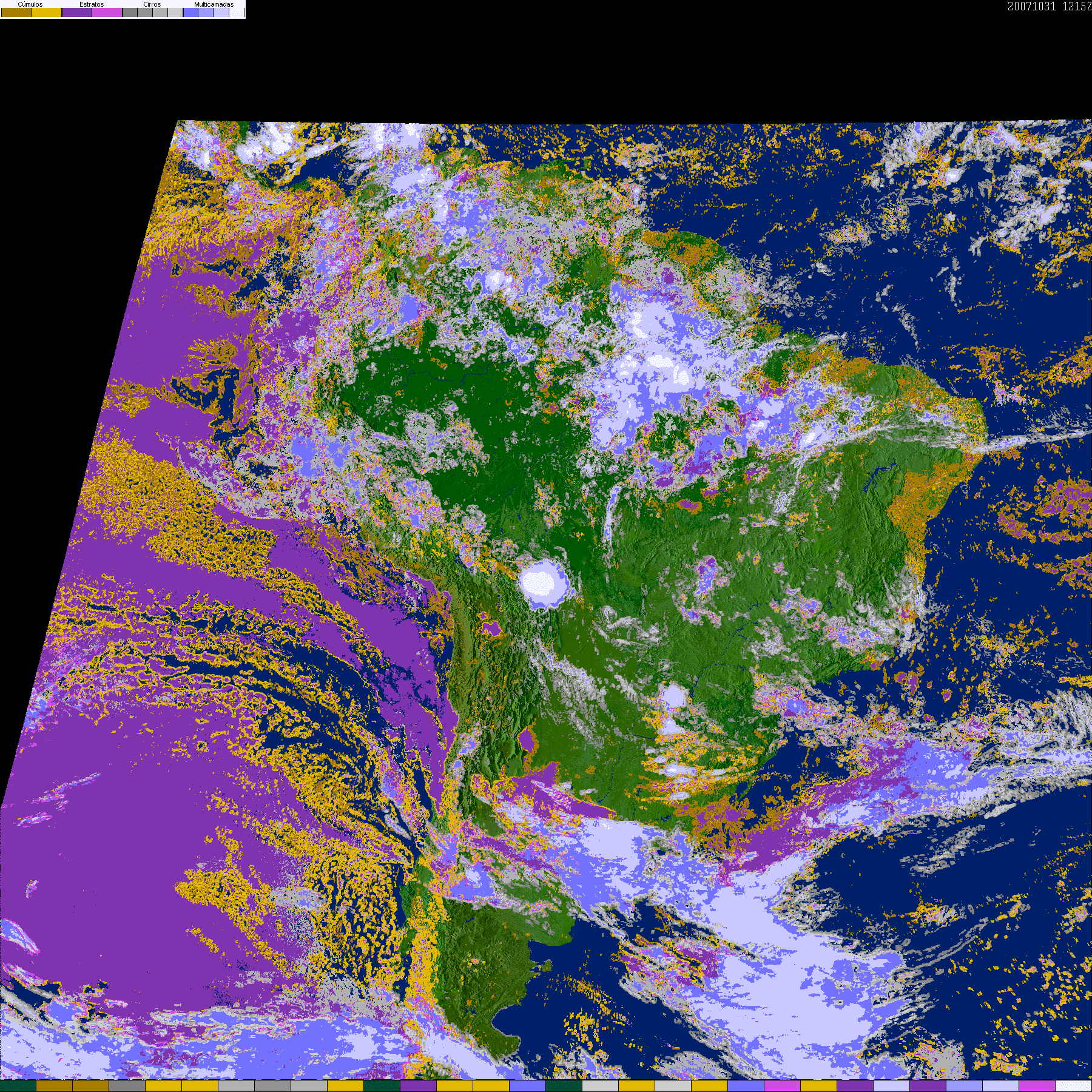Select the second-darkest gray Cirros swatch
The image size is (1092, 1092).
pos(145,12)
